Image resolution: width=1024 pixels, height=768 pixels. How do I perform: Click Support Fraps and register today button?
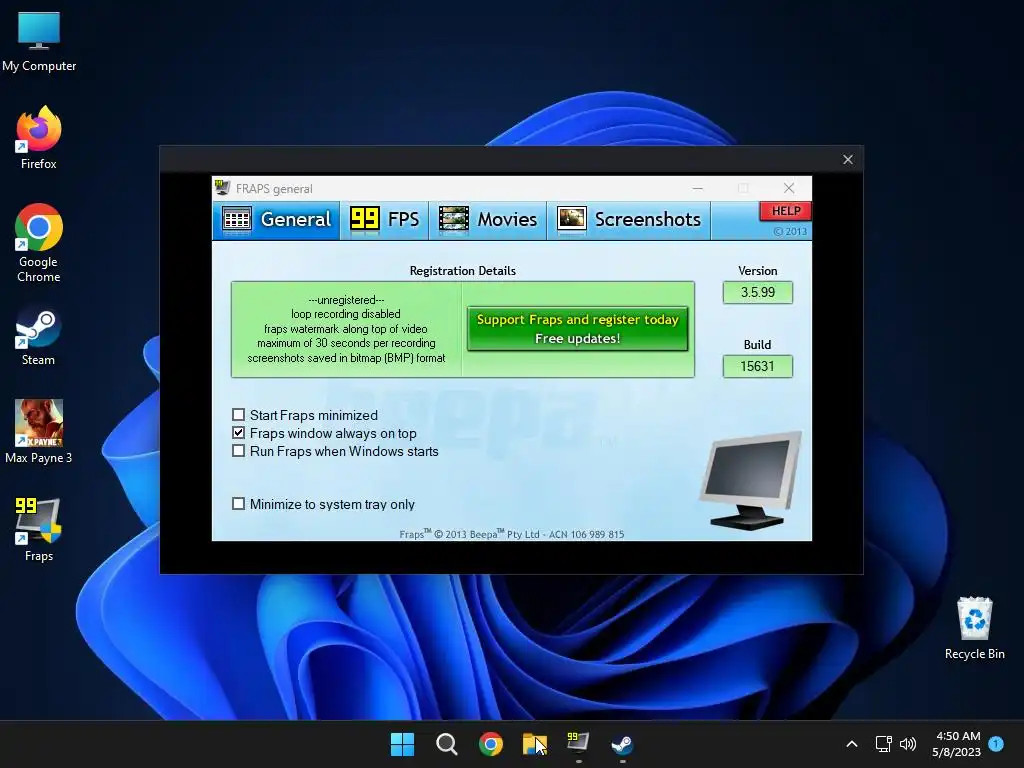click(x=577, y=328)
